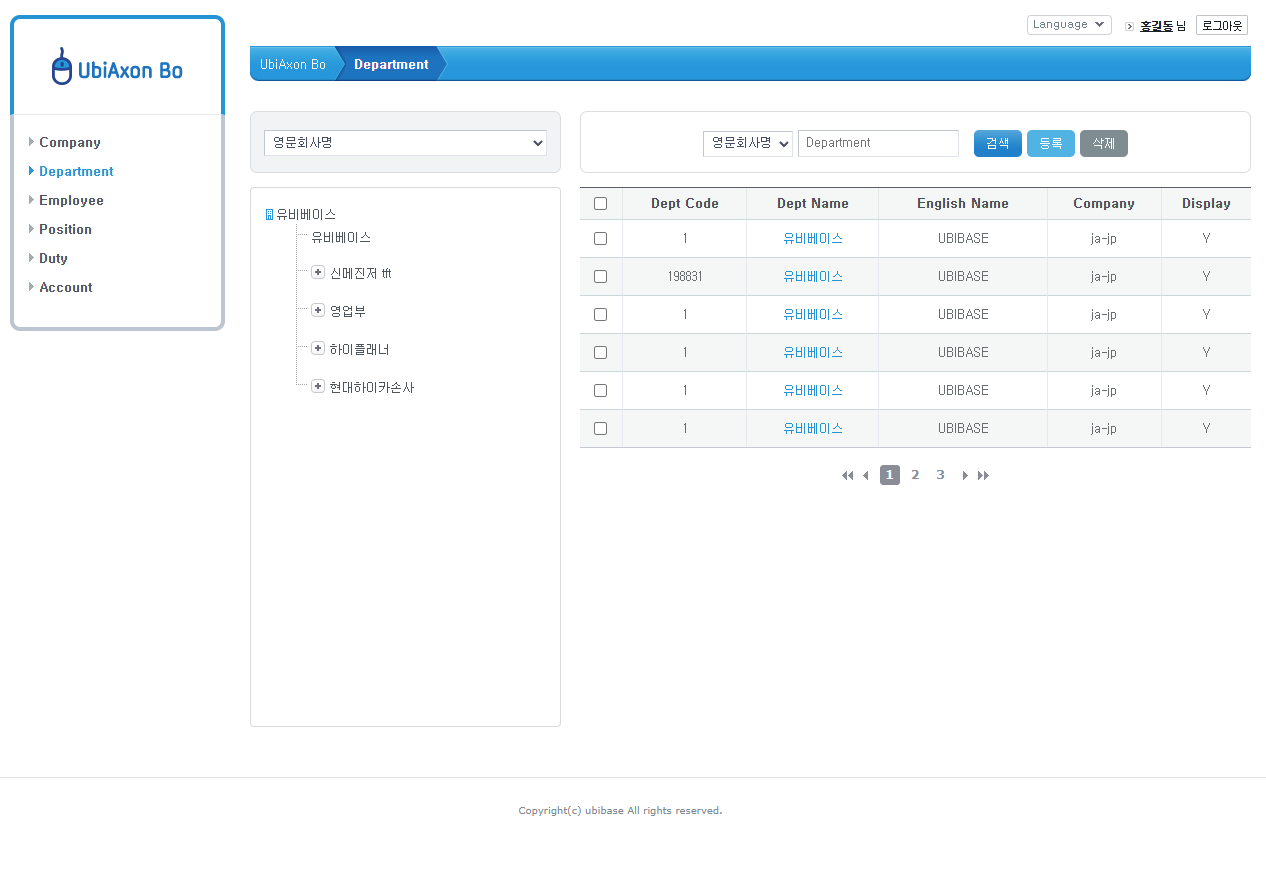Jump to last page arrow icon
Image resolution: width=1266 pixels, height=886 pixels.
[x=983, y=476]
